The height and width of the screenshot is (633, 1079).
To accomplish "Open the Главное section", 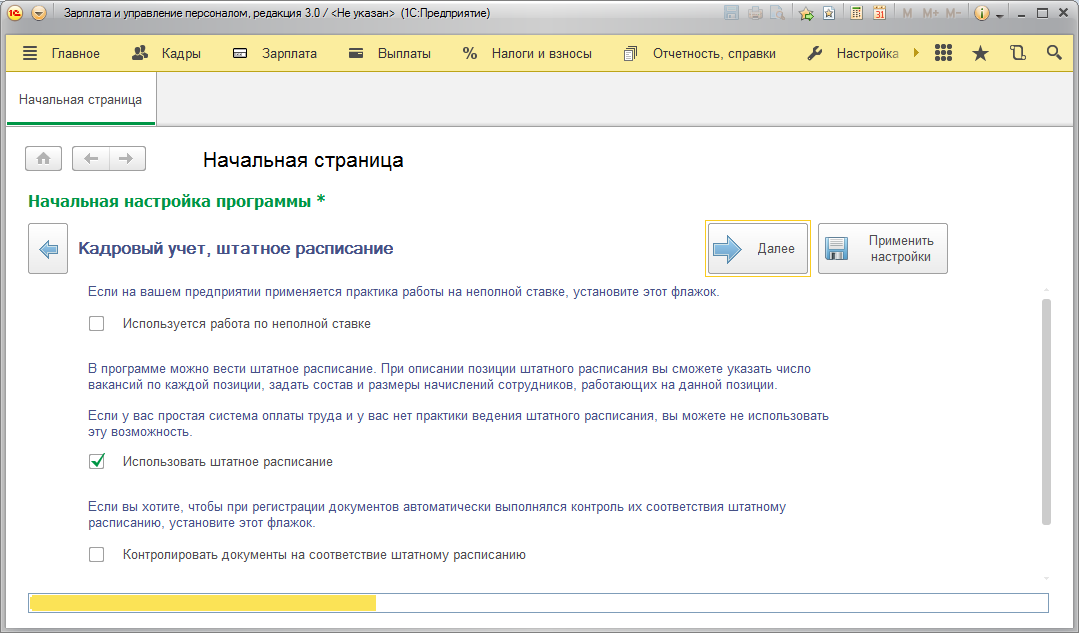I will point(76,54).
